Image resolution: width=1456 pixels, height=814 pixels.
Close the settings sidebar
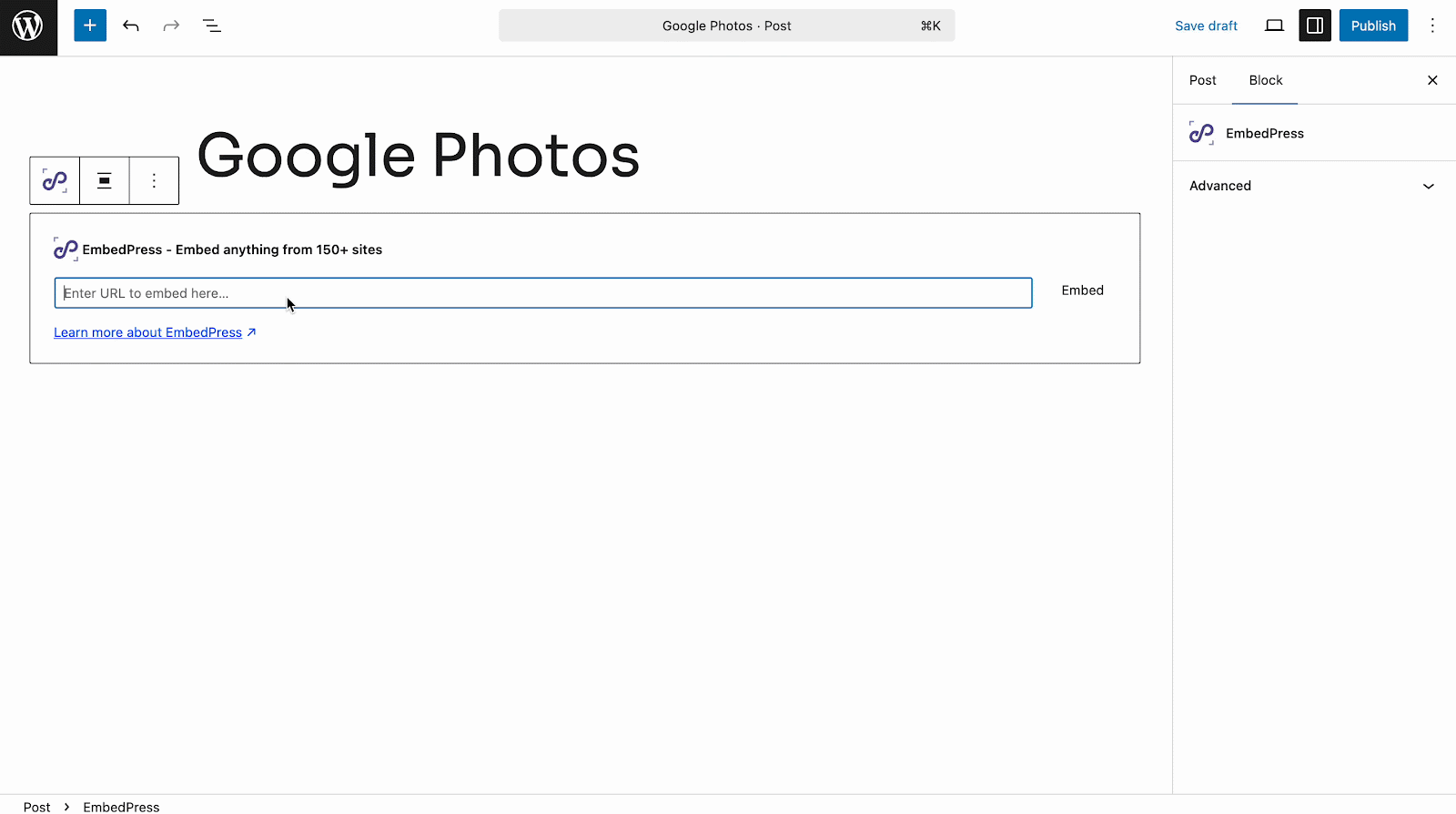click(1432, 80)
